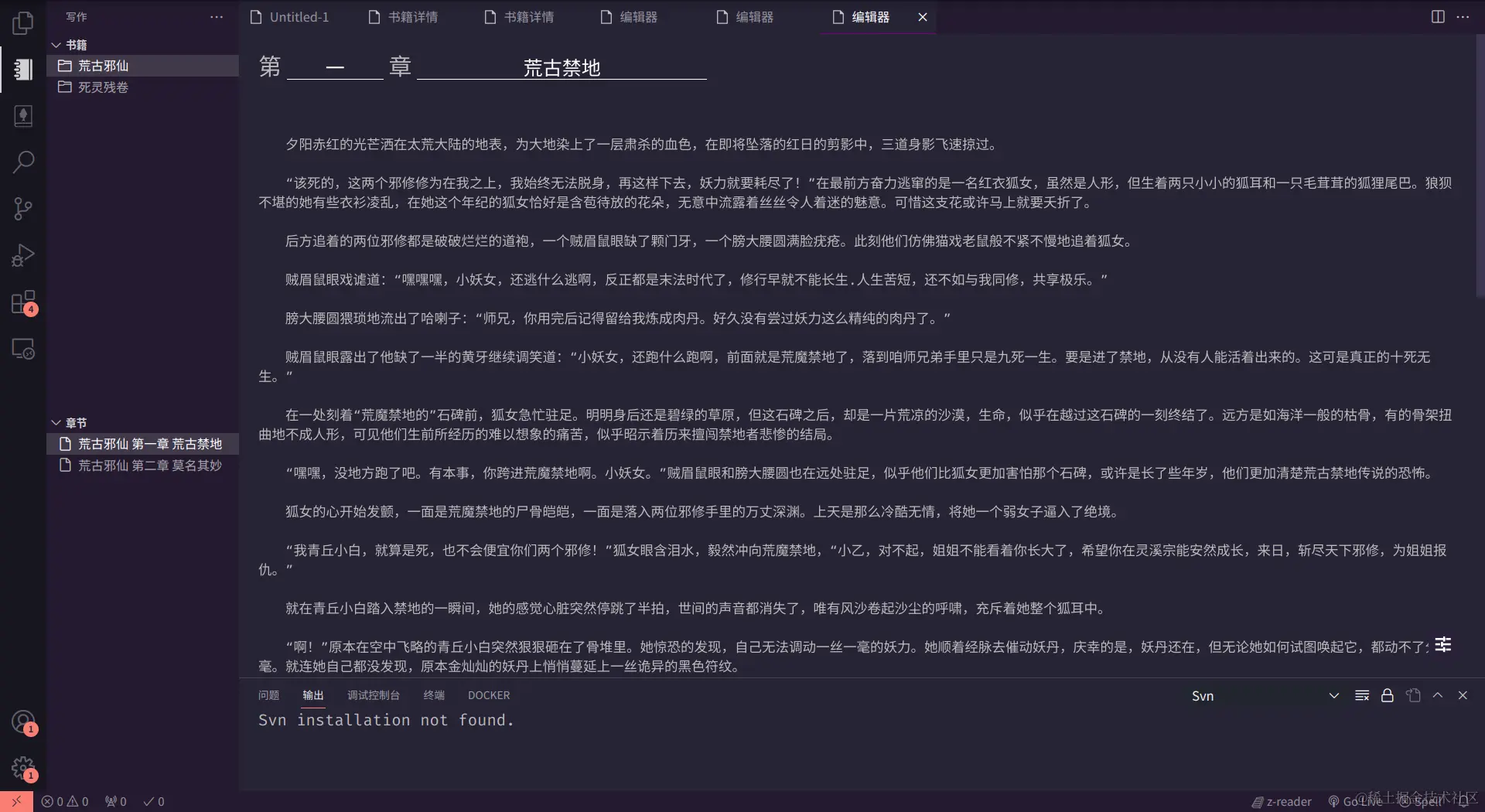Click the ports indicator in the status bar
The height and width of the screenshot is (812, 1485).
point(116,802)
